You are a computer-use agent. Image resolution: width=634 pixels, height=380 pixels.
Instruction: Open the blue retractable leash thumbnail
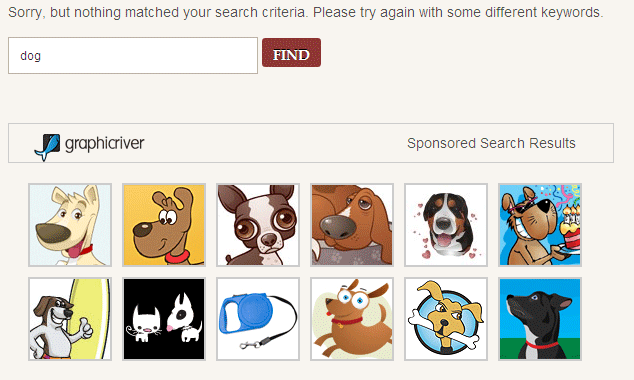(x=258, y=319)
